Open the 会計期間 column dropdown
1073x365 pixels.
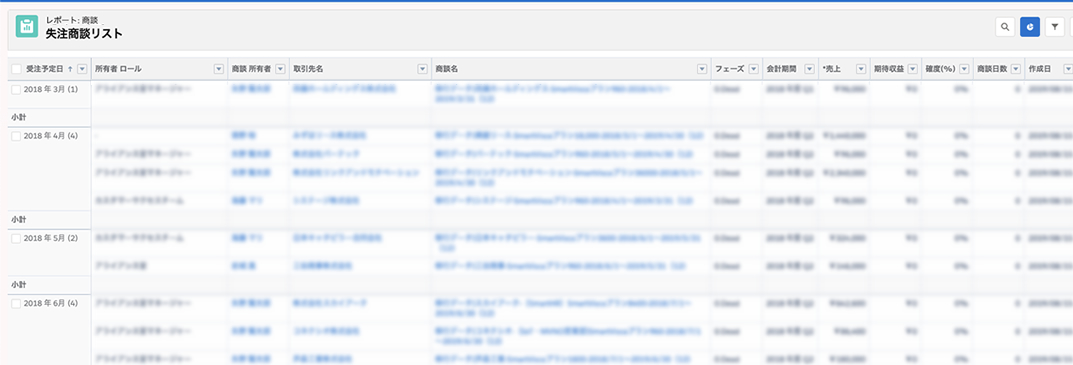809,69
